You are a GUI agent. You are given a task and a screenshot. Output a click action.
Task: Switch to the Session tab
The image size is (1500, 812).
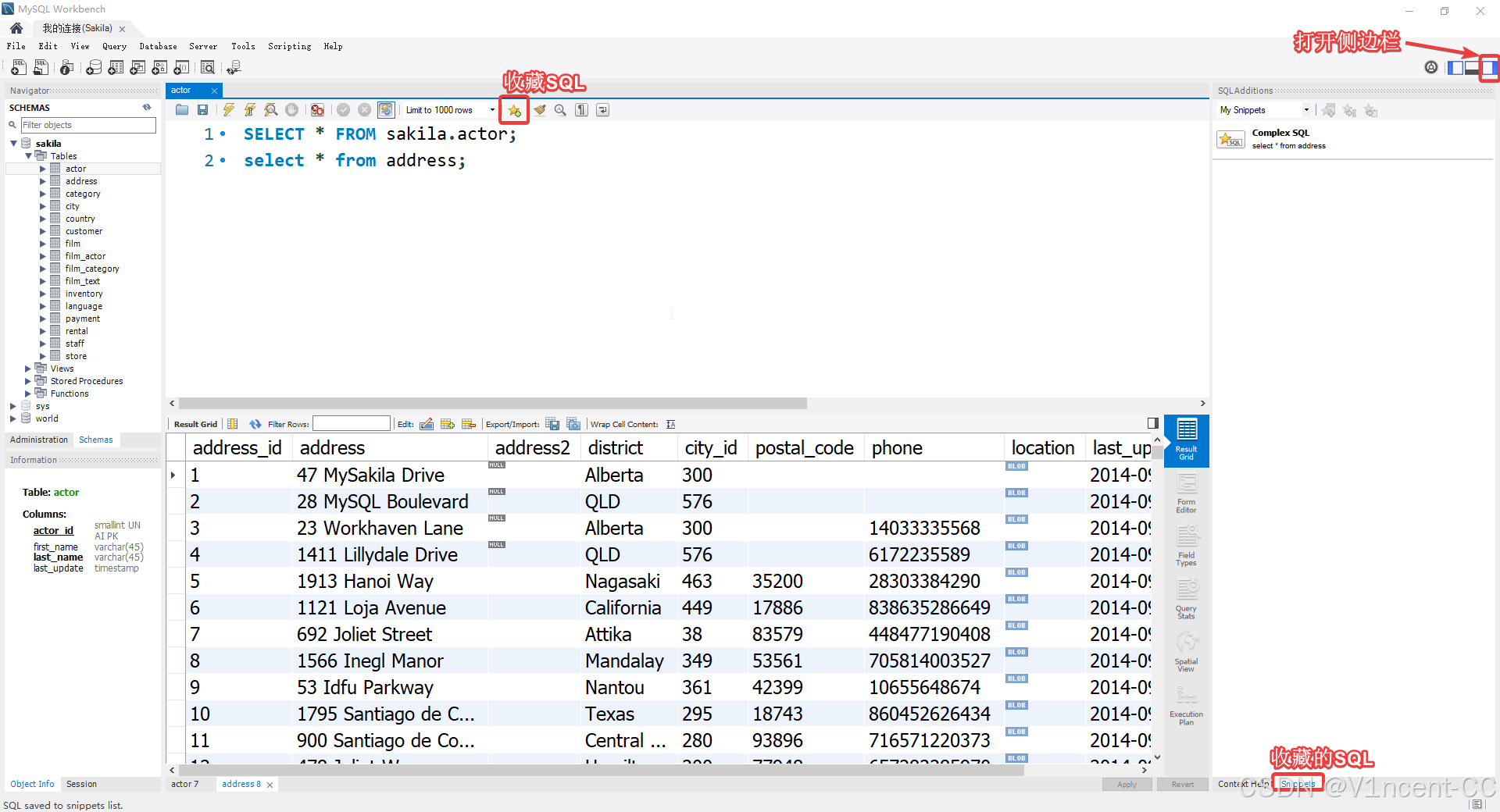click(x=81, y=784)
